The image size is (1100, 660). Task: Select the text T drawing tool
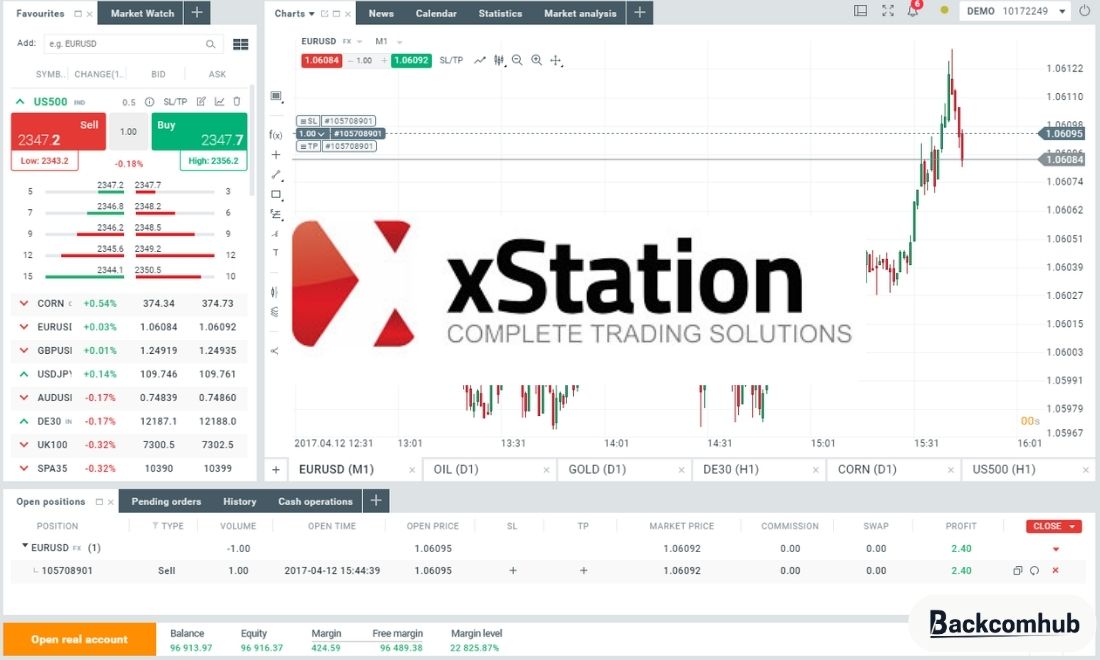276,252
